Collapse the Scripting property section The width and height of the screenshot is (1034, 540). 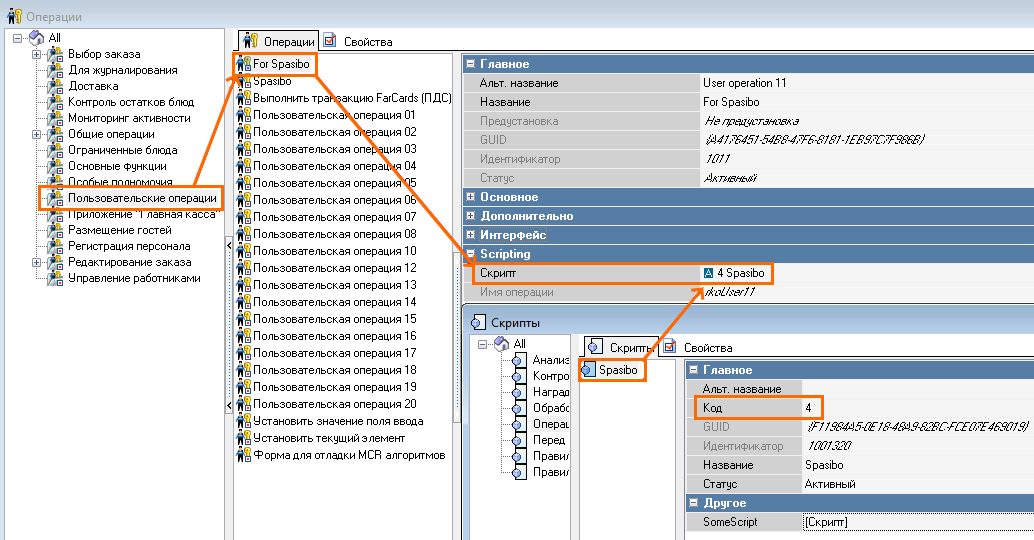pyautogui.click(x=471, y=254)
